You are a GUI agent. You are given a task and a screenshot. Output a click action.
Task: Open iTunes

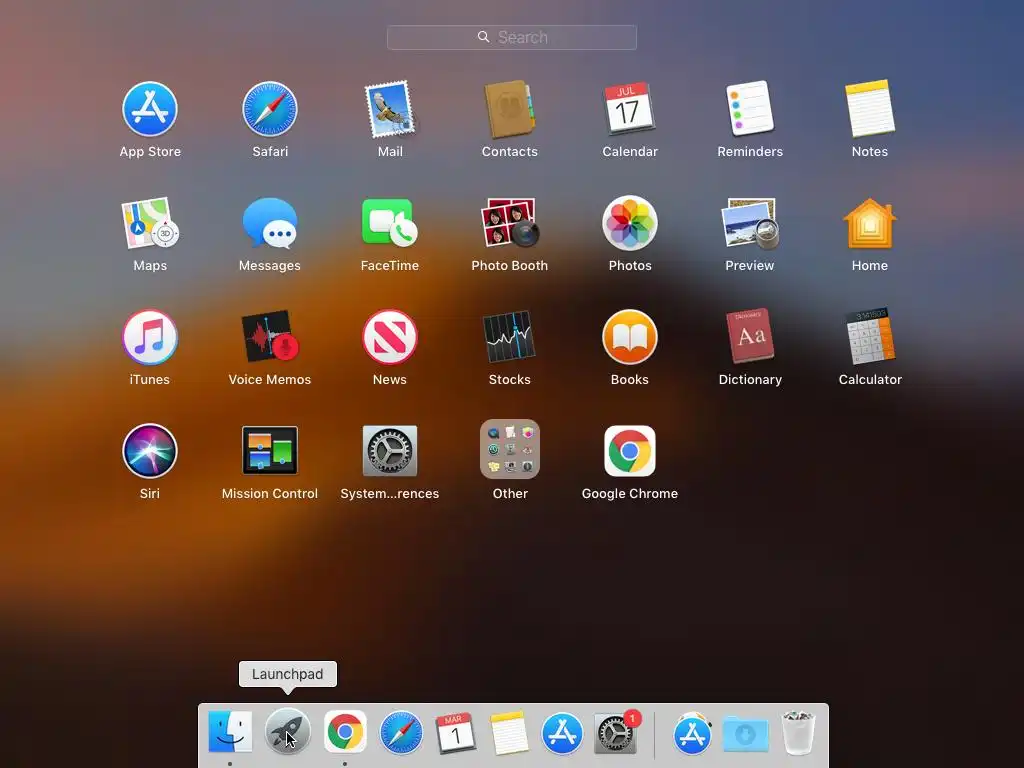[x=150, y=338]
